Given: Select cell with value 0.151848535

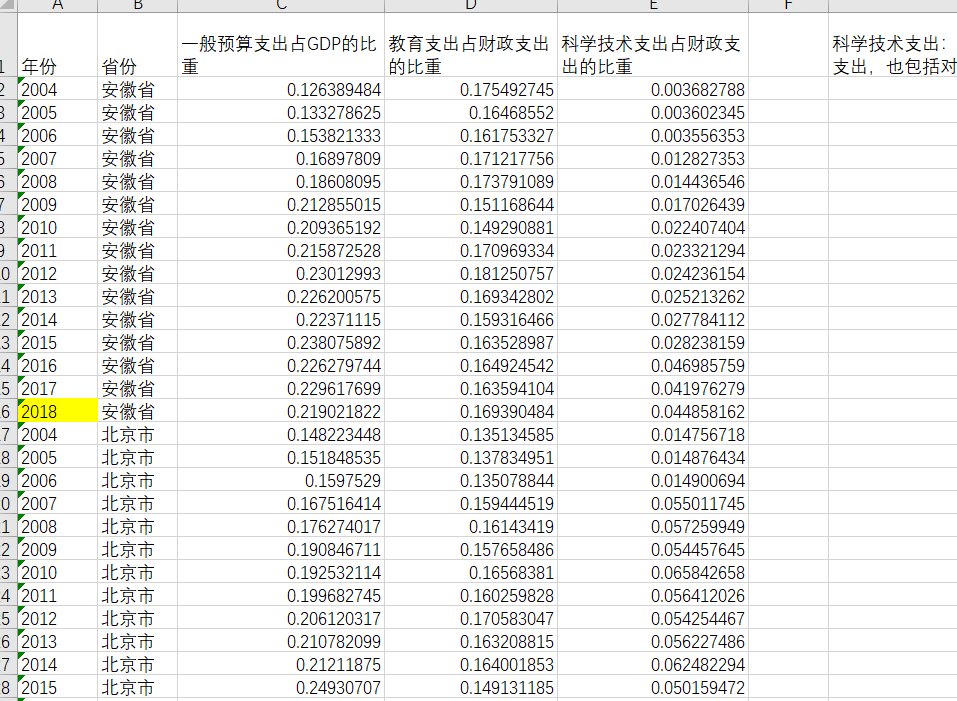Looking at the screenshot, I should tap(281, 457).
